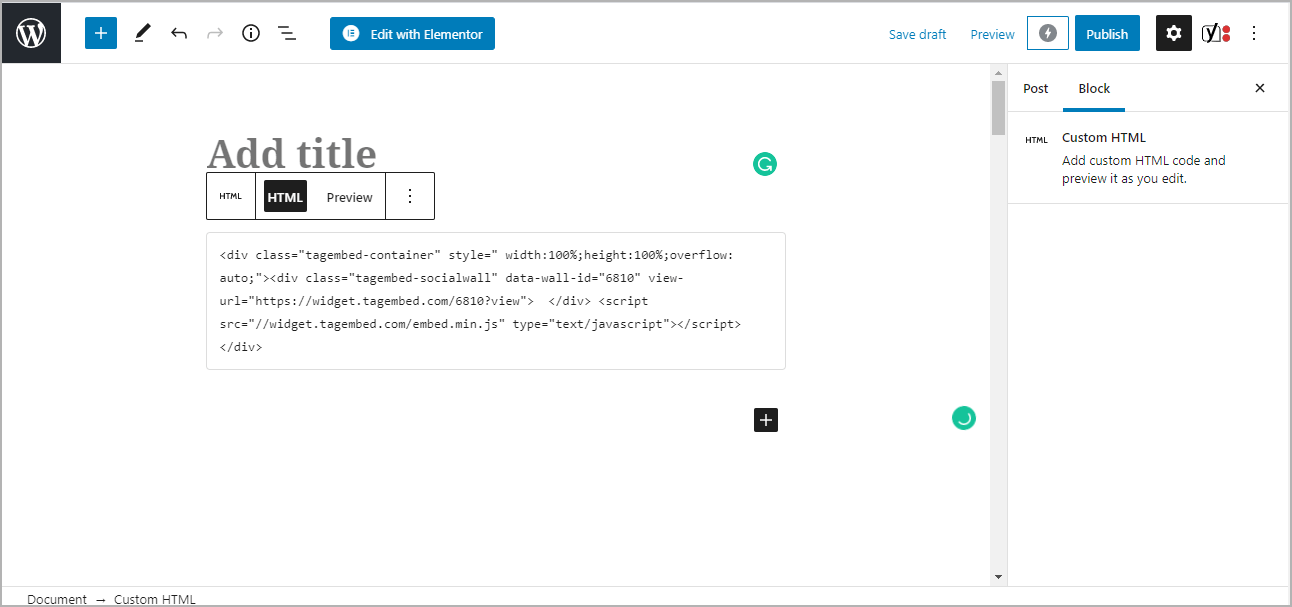Switch to the Post tab

1036,88
